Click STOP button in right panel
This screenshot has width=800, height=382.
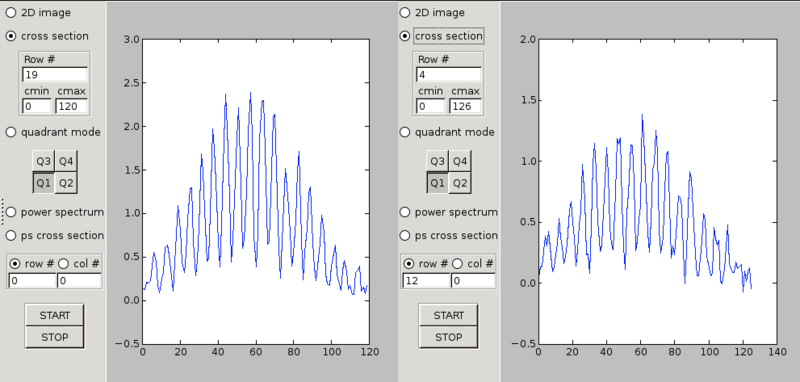(448, 337)
